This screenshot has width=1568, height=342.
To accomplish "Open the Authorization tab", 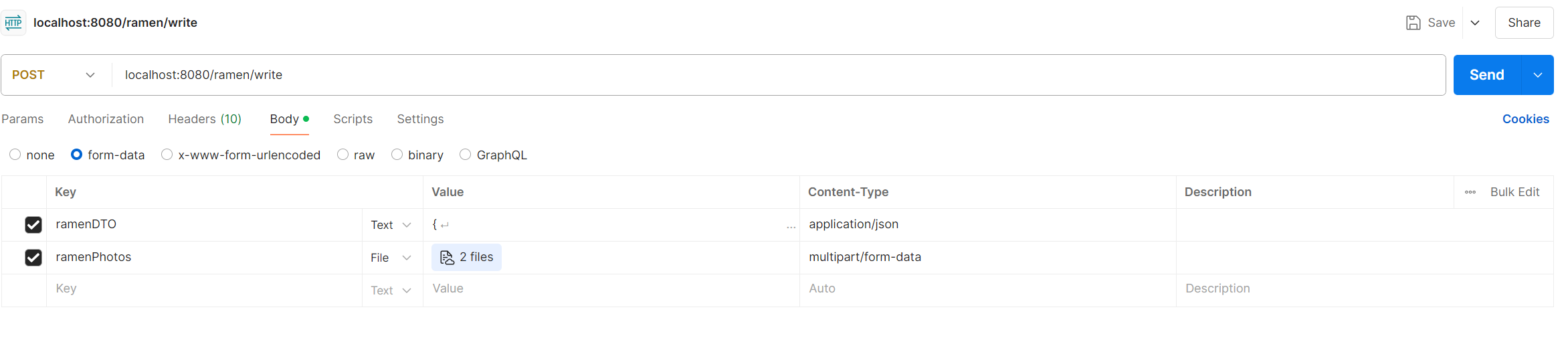I will click(106, 119).
